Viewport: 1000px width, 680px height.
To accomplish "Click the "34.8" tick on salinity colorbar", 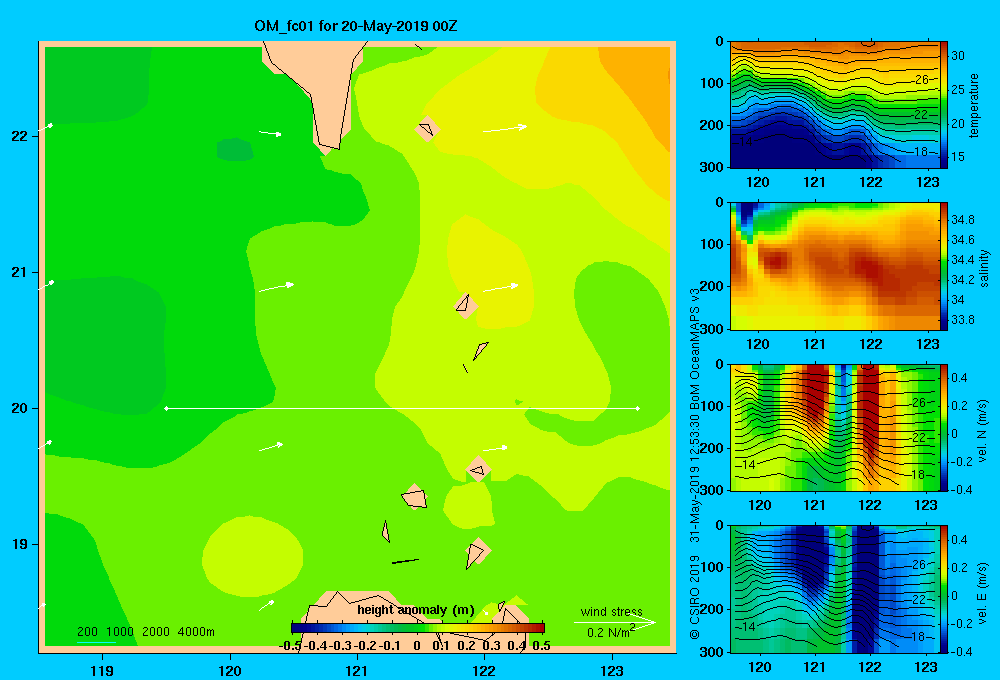I will [x=963, y=219].
